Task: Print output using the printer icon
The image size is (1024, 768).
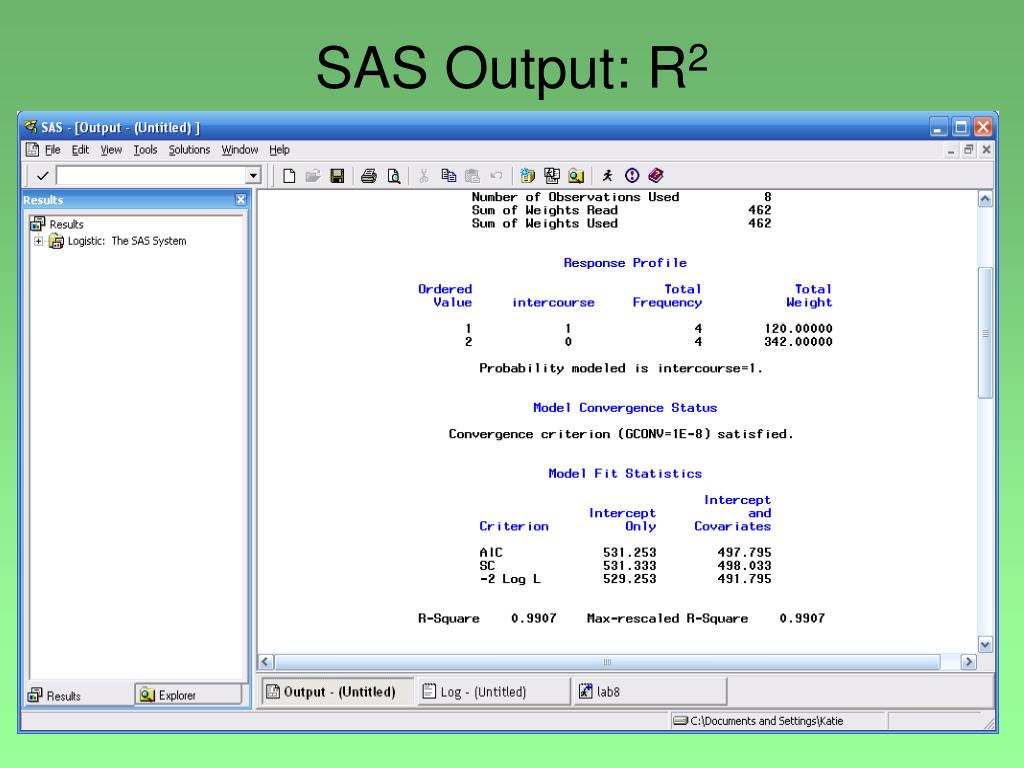Action: 369,176
